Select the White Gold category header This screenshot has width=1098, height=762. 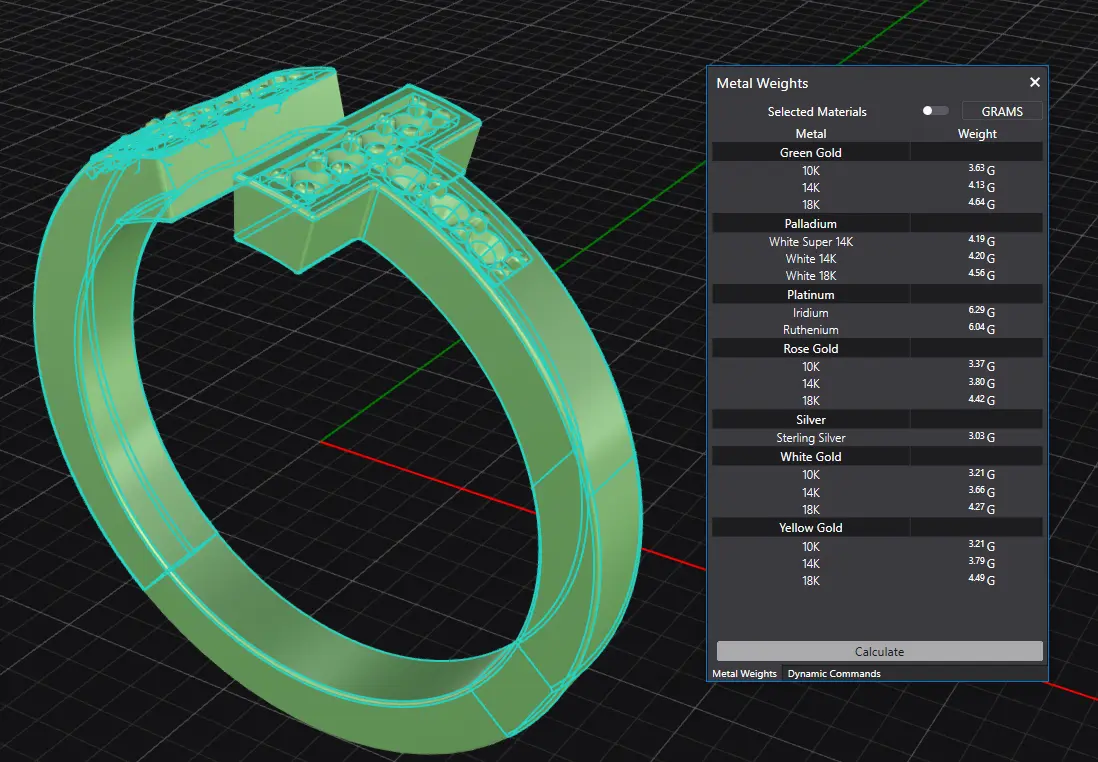pos(810,457)
